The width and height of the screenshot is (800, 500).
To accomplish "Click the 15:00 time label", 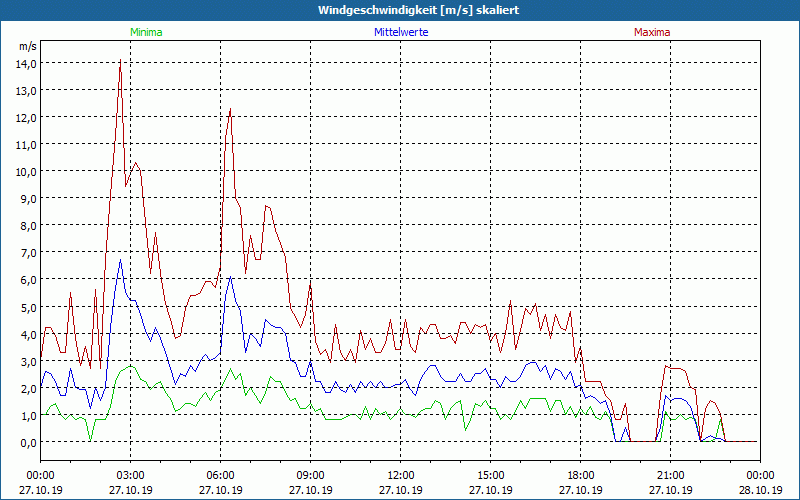I will (491, 476).
